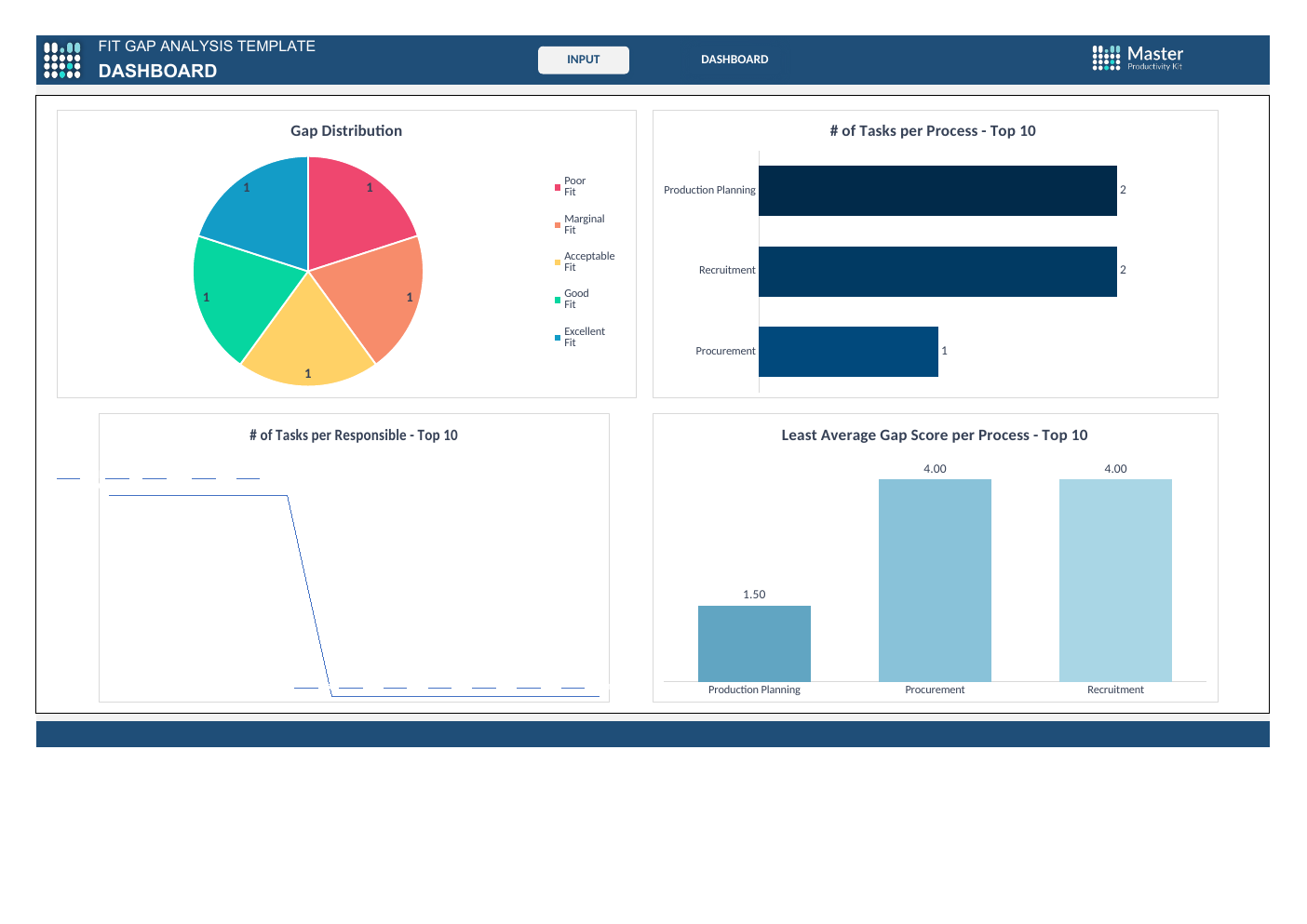Select the Poor Fit legend swatch
The height and width of the screenshot is (924, 1307).
[558, 187]
